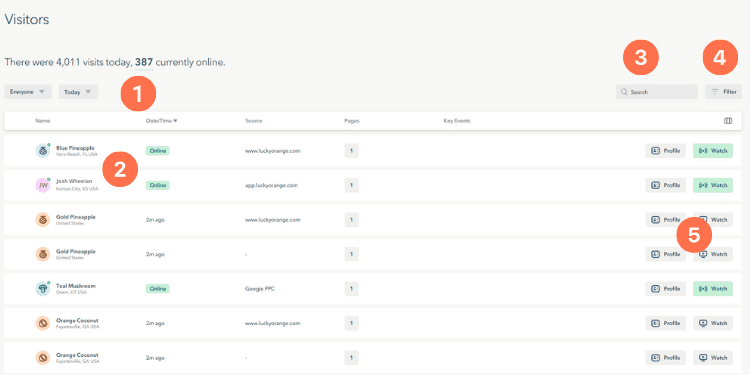
Task: Open the Today date range dropdown
Action: pos(78,92)
